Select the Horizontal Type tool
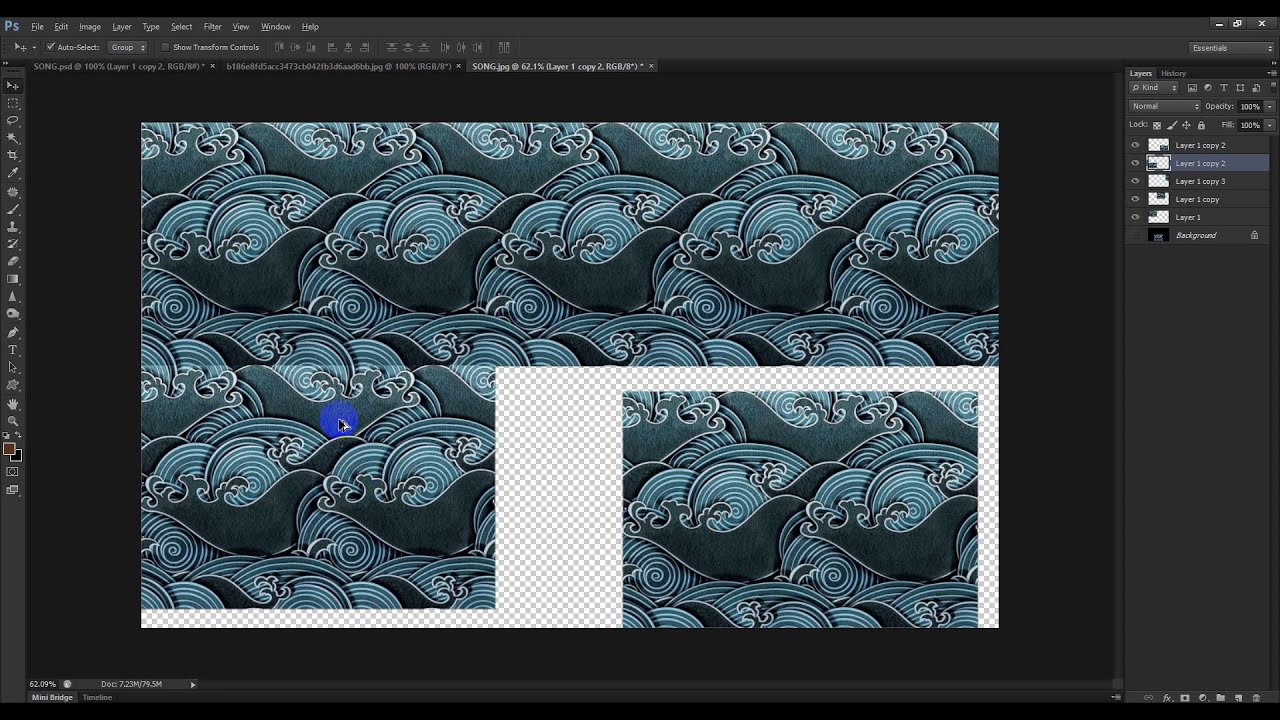The height and width of the screenshot is (720, 1280). click(x=13, y=350)
